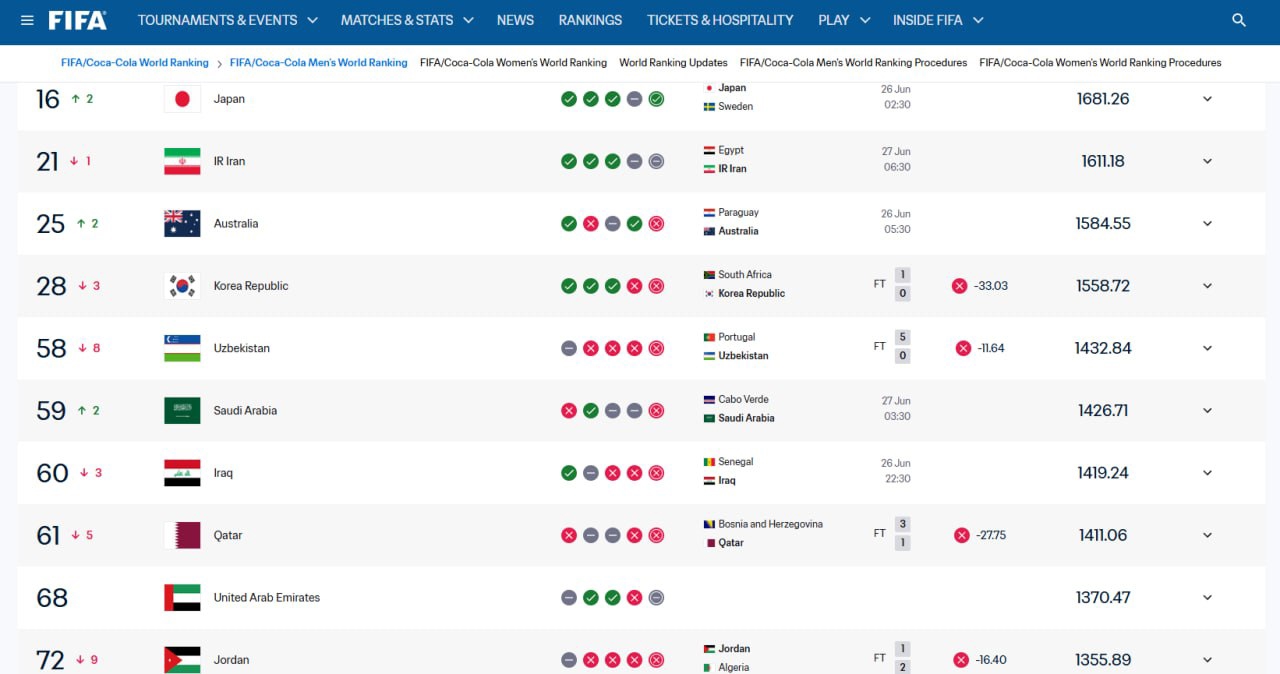Viewport: 1280px width, 674px height.
Task: Expand the Australia ranking row
Action: 1207,224
